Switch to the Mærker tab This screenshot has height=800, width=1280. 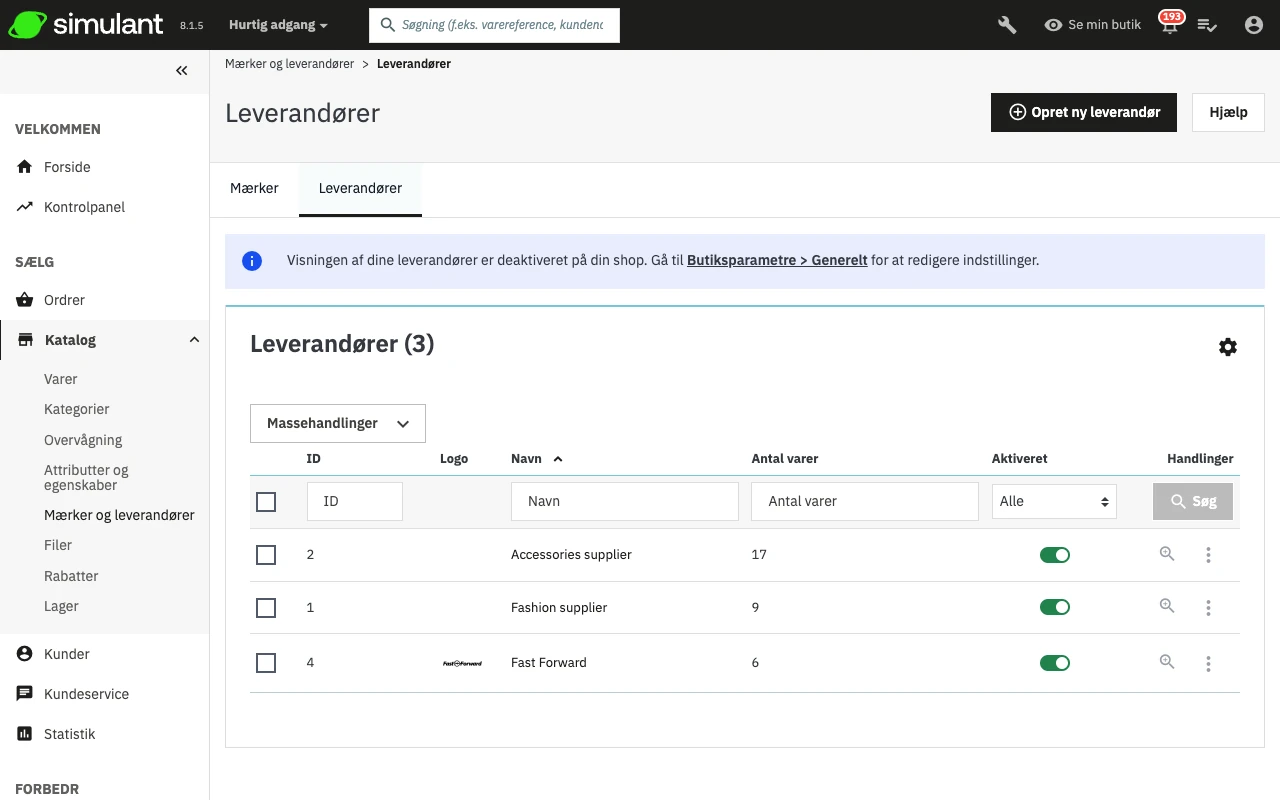[x=254, y=188]
